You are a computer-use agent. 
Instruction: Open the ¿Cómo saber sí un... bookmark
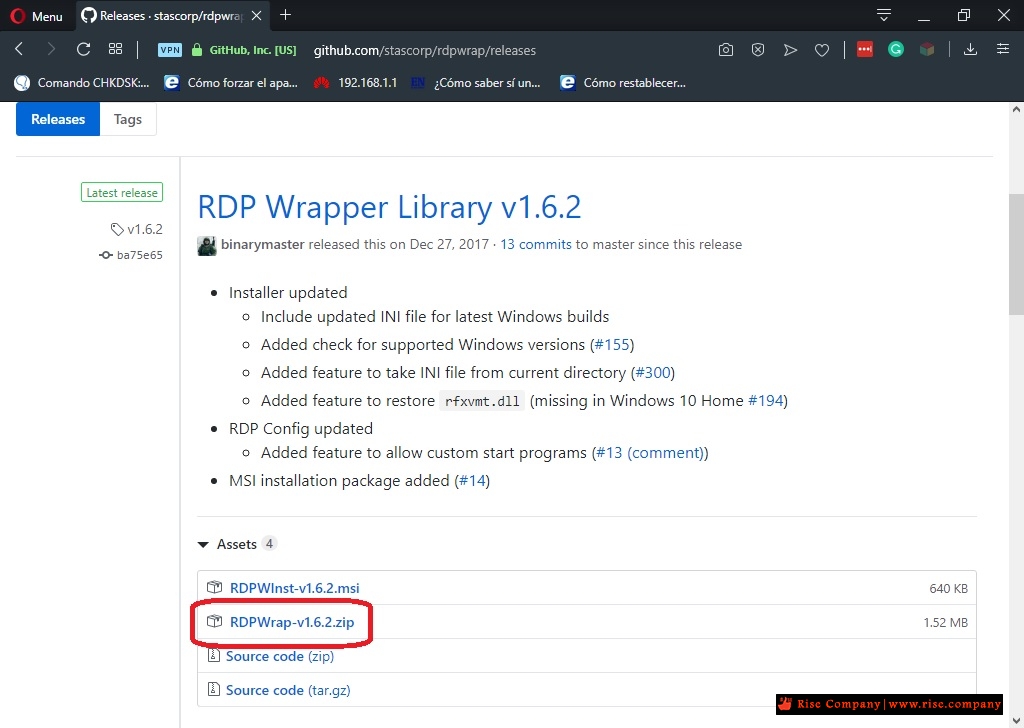click(x=475, y=83)
